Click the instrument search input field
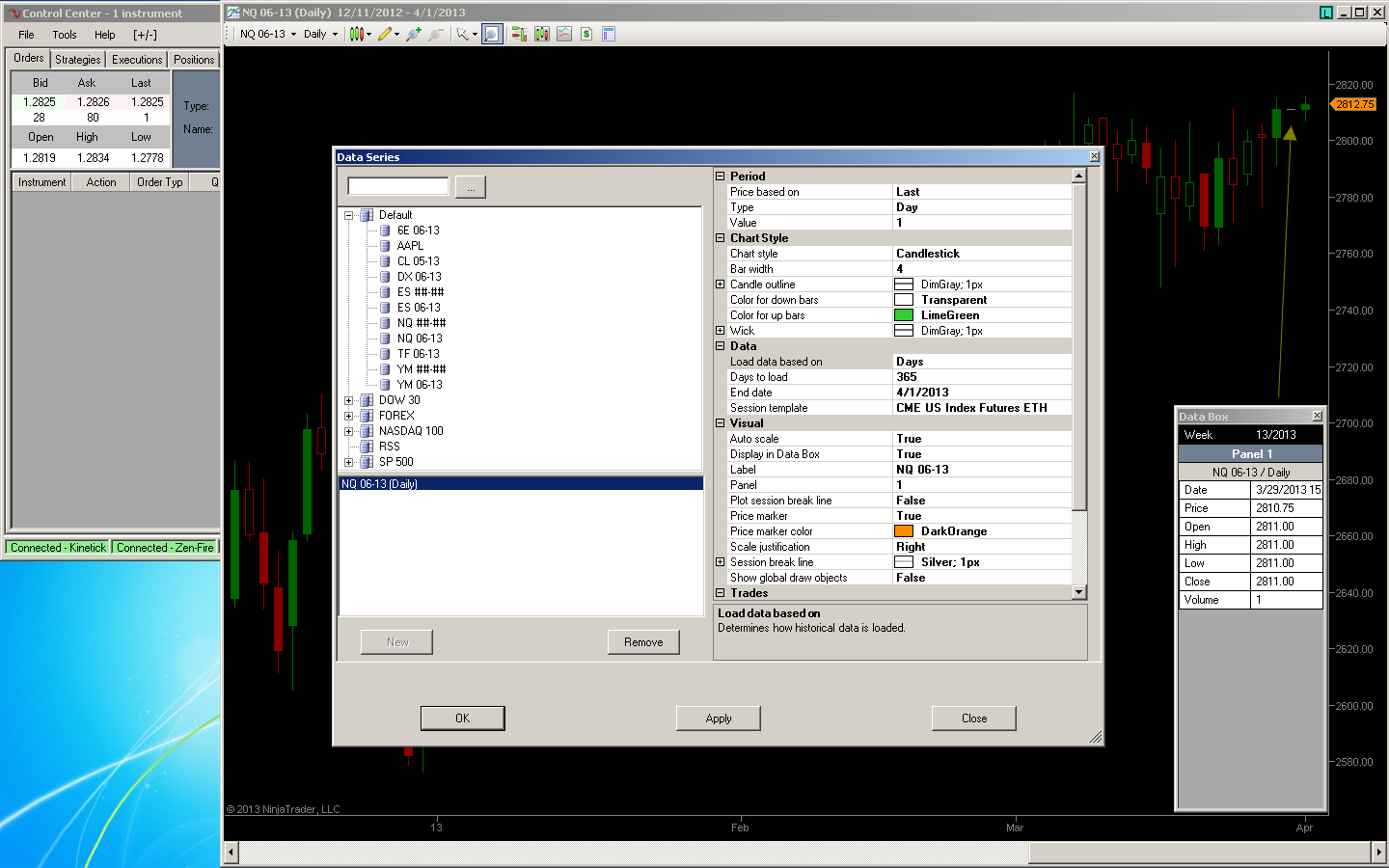 (398, 186)
